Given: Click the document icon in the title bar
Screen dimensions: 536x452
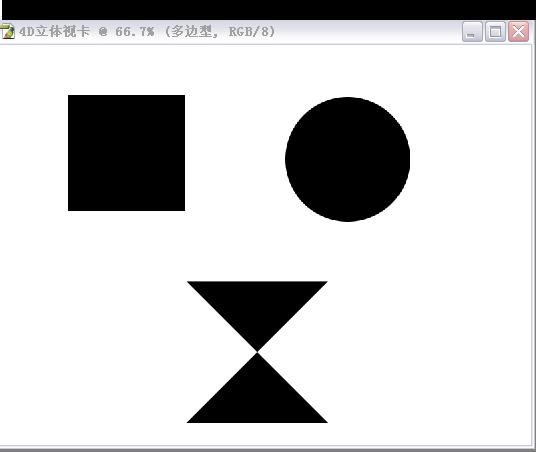Looking at the screenshot, I should tap(7, 32).
